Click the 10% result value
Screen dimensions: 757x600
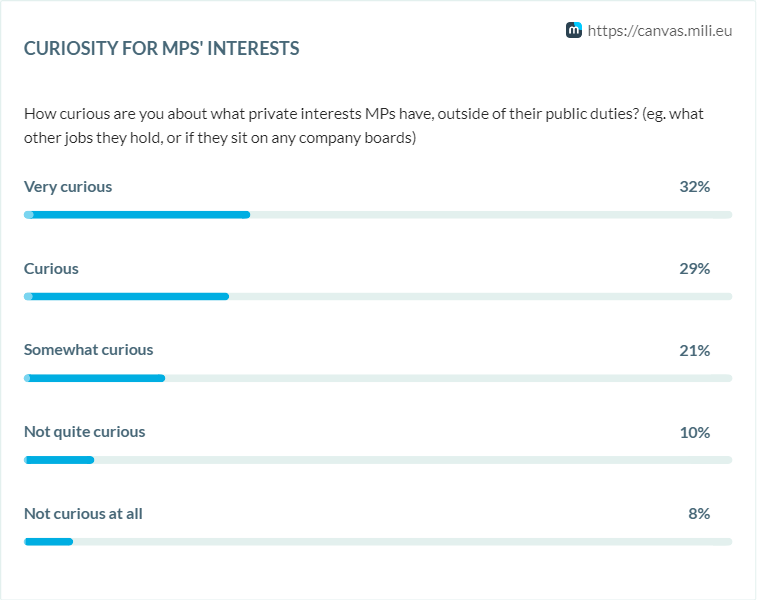tap(694, 432)
